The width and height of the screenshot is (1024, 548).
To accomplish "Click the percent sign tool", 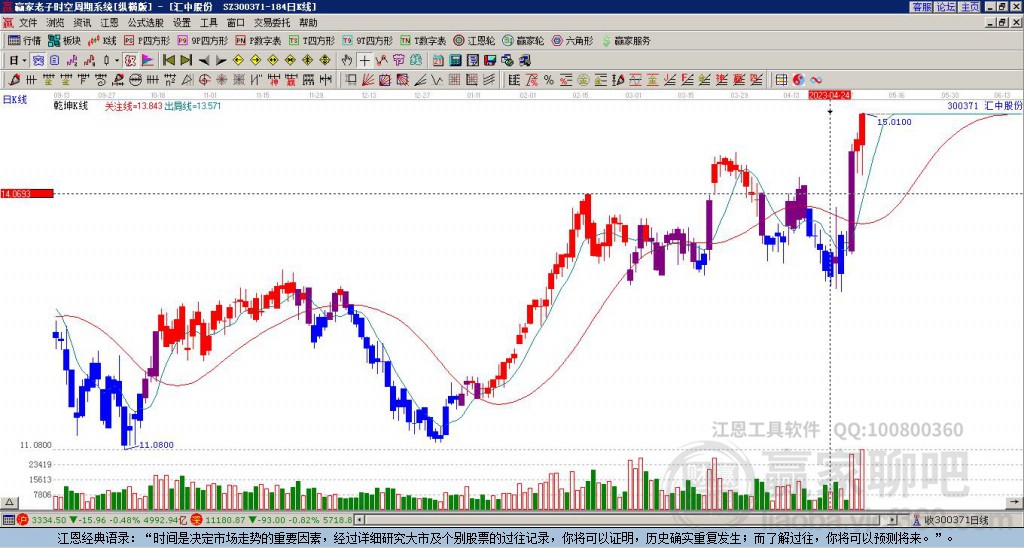I will tap(549, 80).
